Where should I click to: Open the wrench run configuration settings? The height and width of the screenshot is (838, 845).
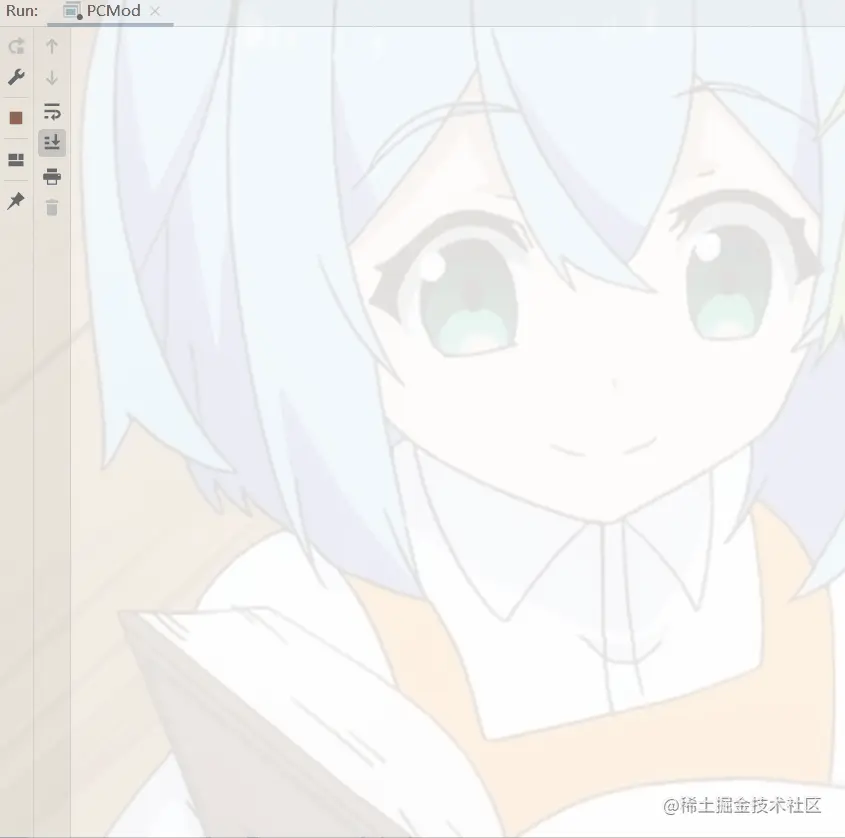[x=16, y=78]
